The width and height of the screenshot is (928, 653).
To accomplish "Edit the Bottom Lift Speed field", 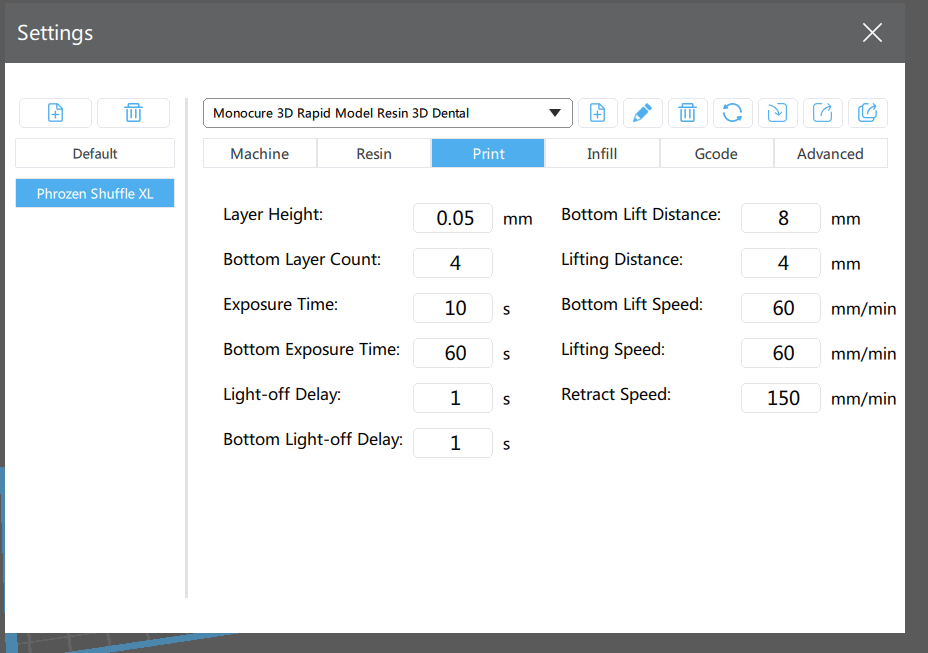I will coord(781,308).
